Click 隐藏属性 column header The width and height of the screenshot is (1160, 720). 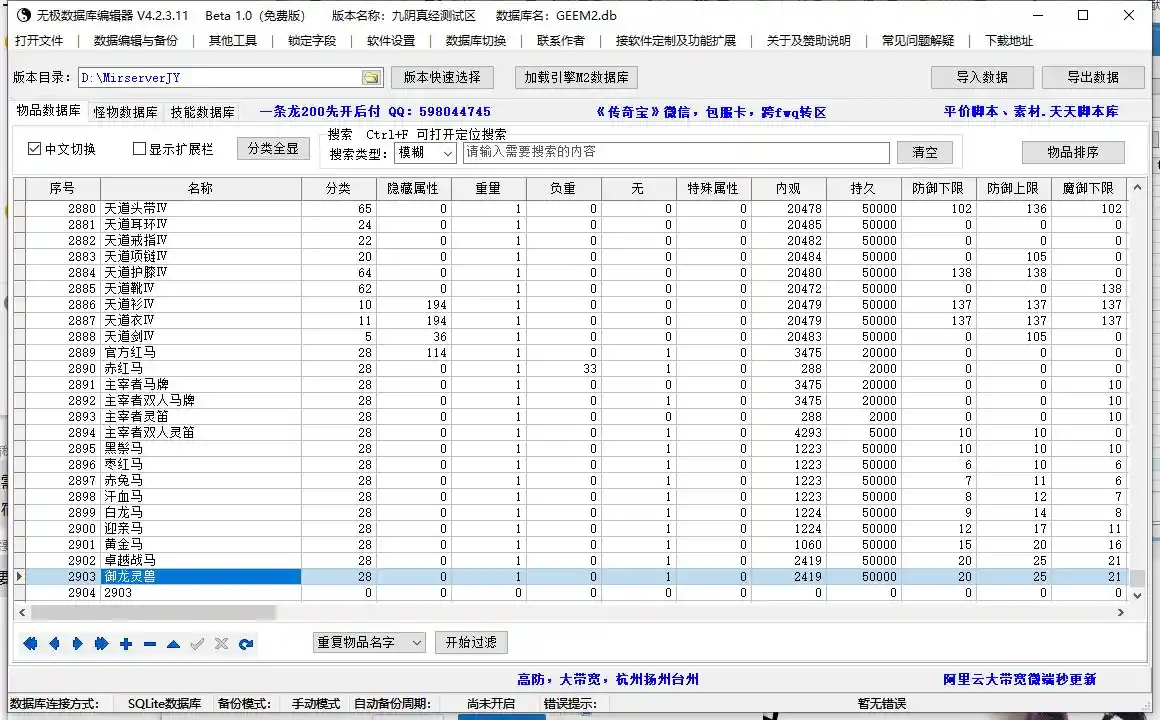pyautogui.click(x=414, y=189)
